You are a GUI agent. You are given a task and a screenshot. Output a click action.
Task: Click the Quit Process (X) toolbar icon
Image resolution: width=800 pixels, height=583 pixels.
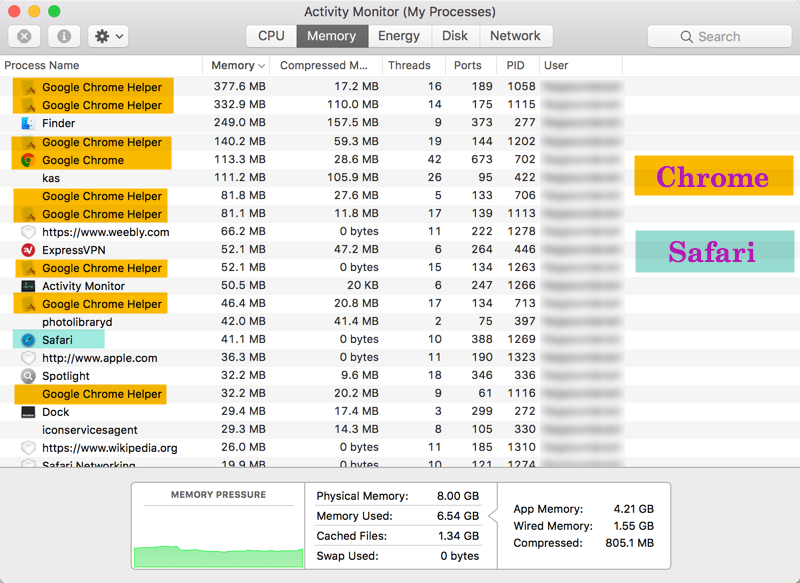click(23, 36)
